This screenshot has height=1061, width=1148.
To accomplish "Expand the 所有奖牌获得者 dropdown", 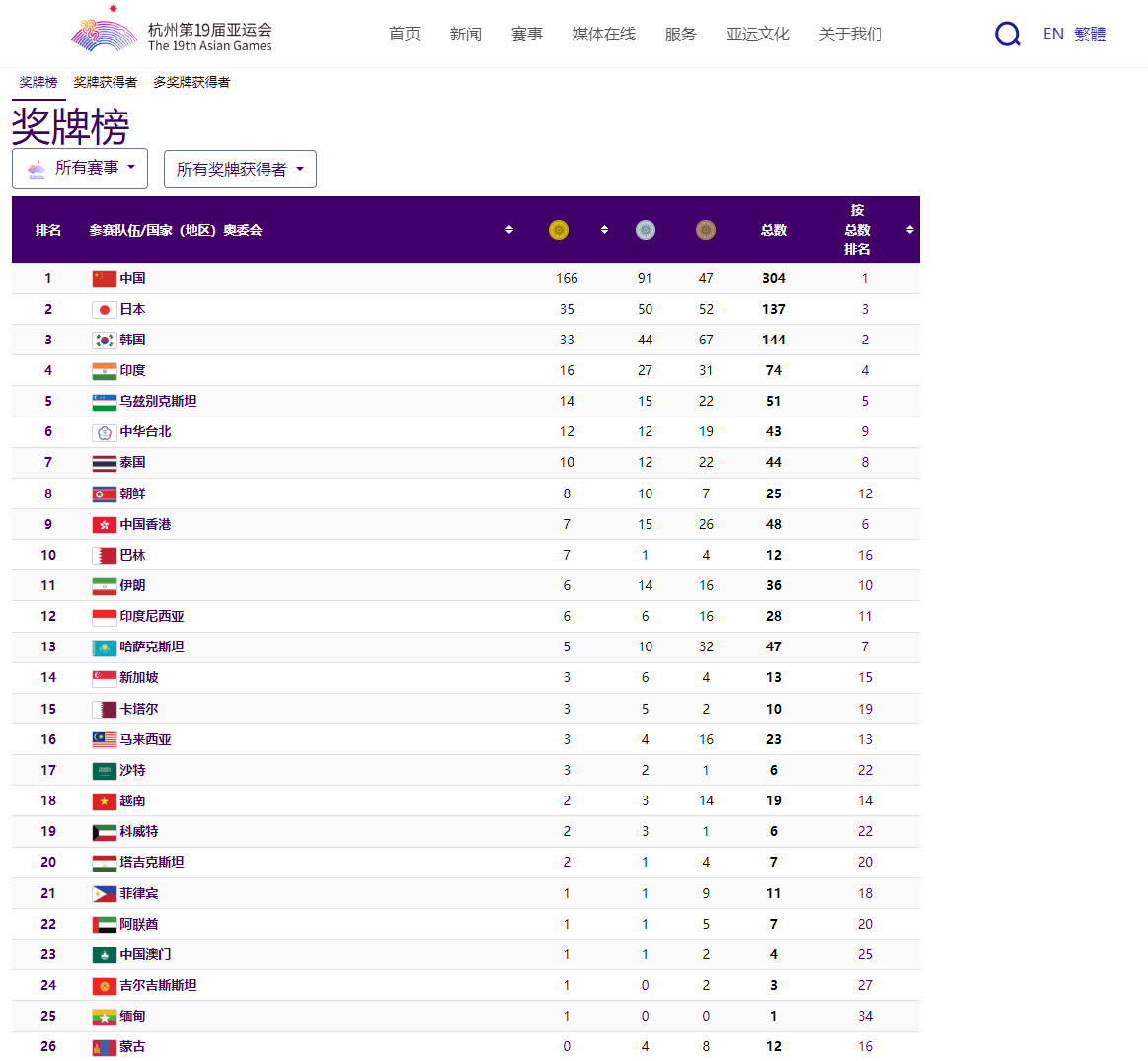I will coord(240,170).
